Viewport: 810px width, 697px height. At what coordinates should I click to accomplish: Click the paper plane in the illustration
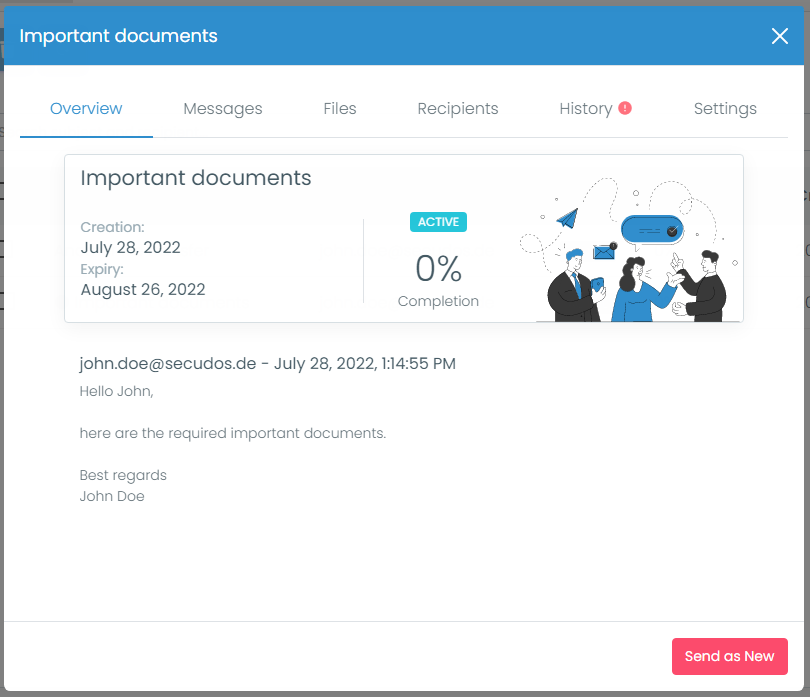(567, 218)
